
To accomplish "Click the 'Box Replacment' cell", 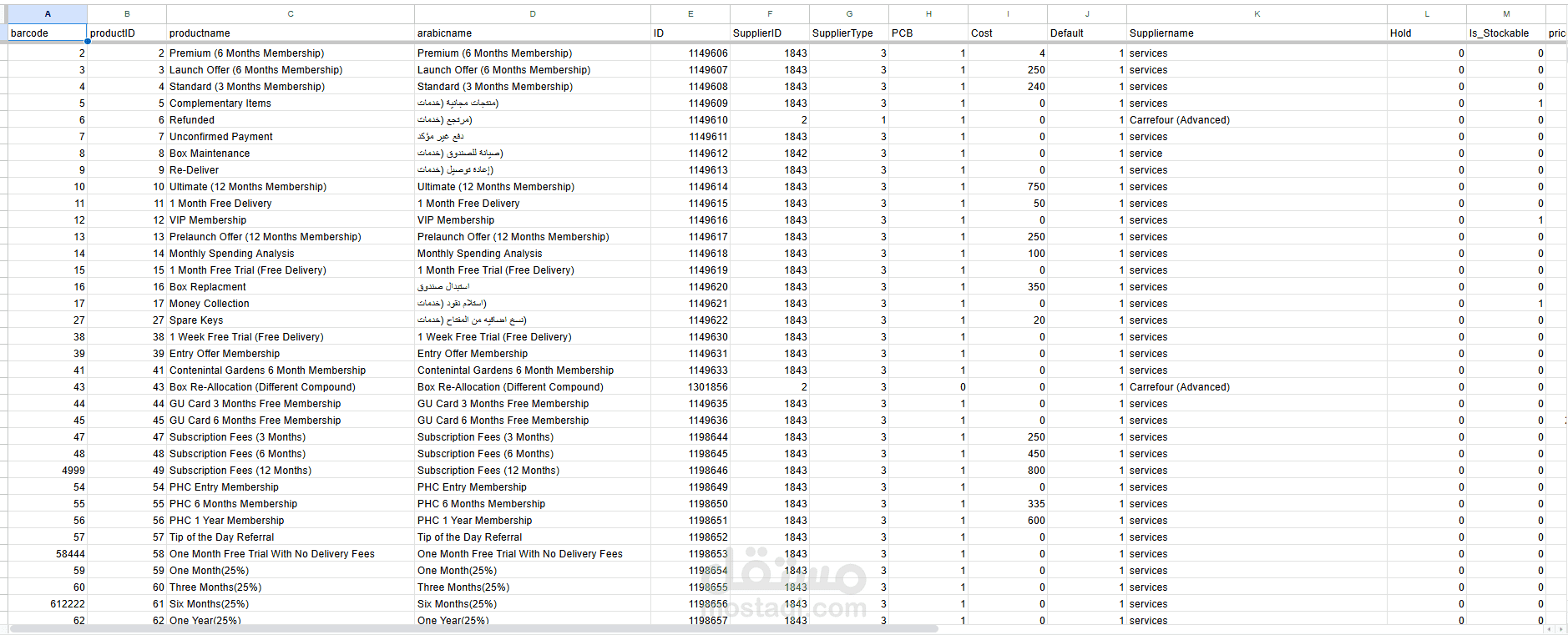I will [x=291, y=287].
